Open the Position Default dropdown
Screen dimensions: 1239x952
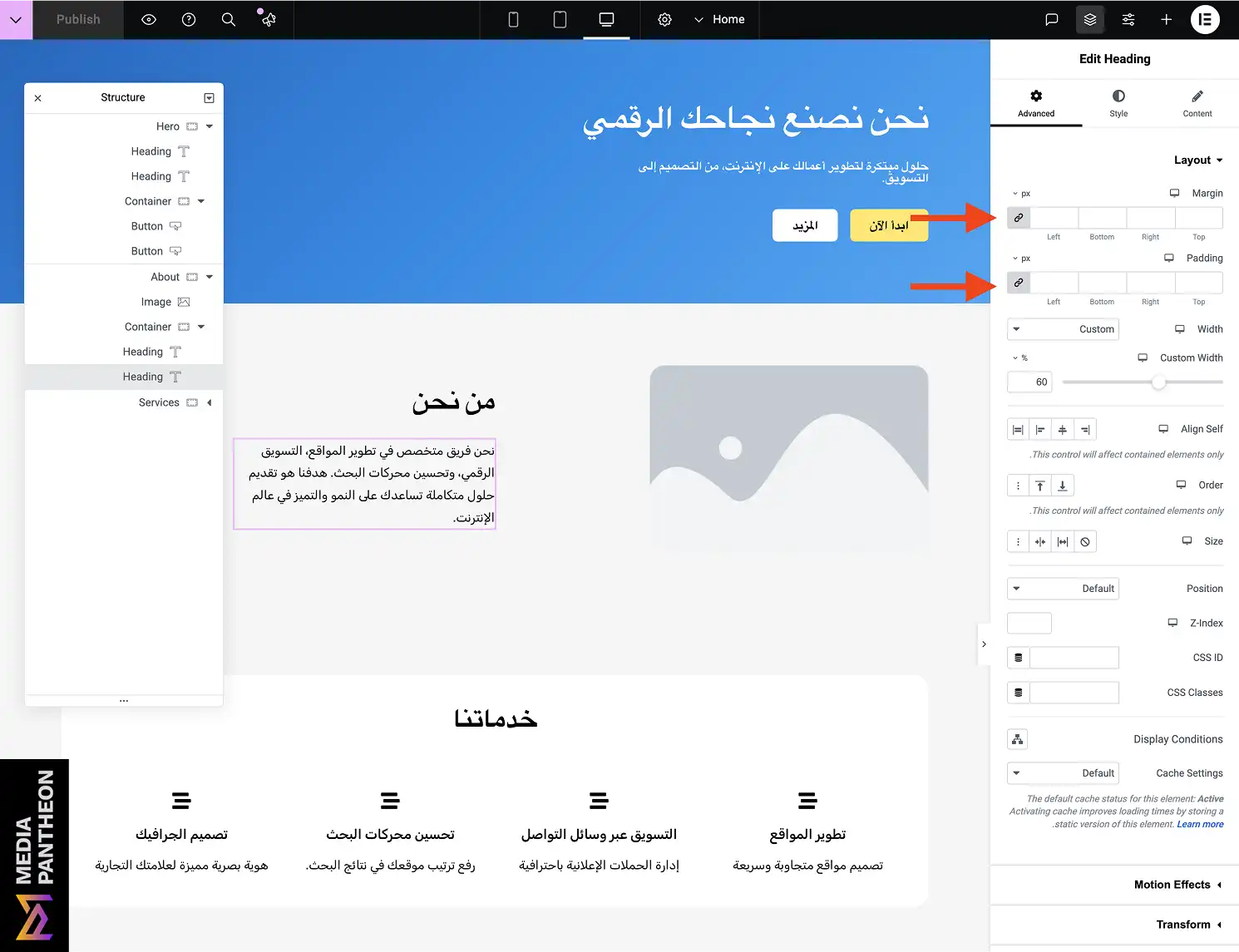(1063, 589)
